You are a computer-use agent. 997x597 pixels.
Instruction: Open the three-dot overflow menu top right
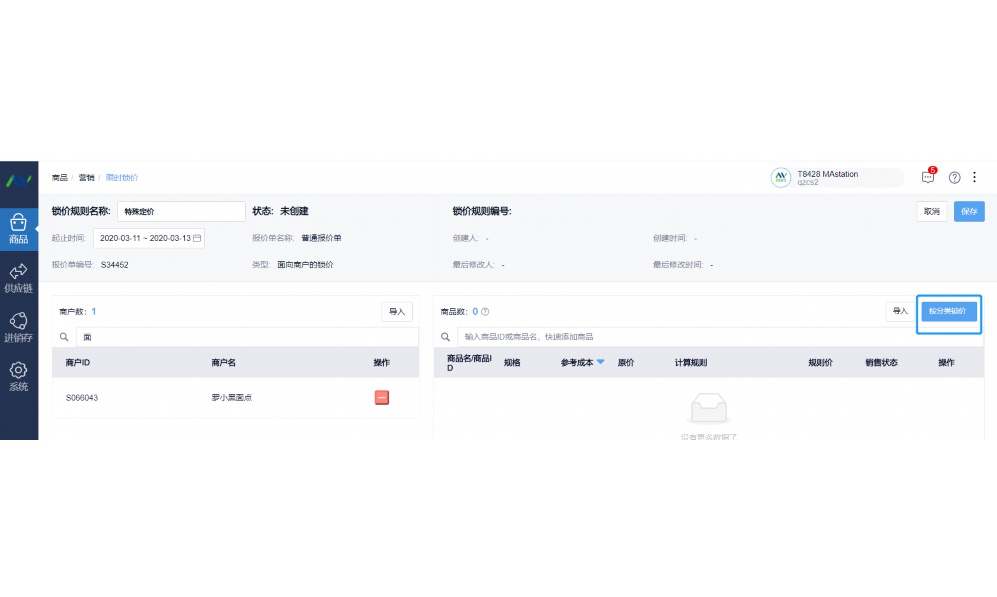(975, 177)
